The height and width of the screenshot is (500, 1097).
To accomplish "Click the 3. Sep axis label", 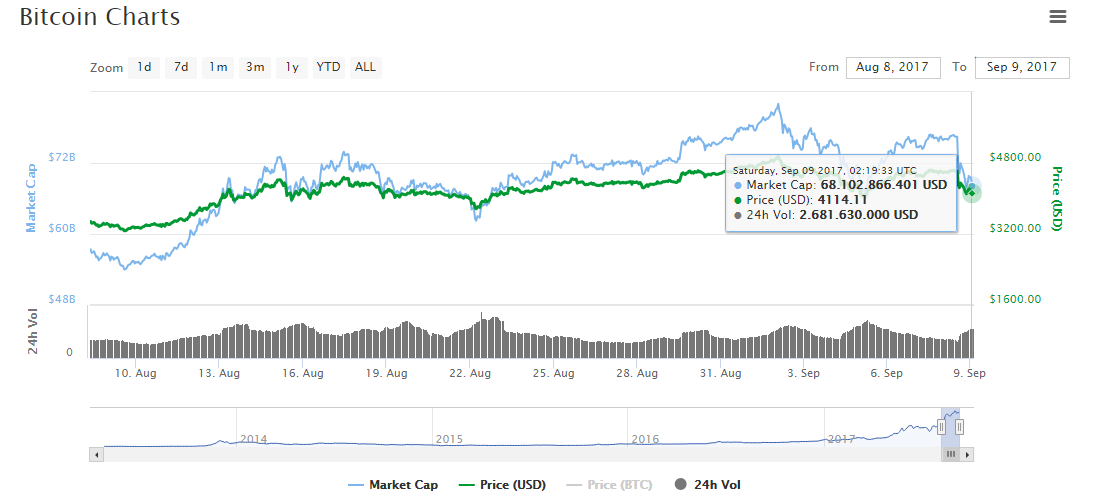I will (803, 373).
